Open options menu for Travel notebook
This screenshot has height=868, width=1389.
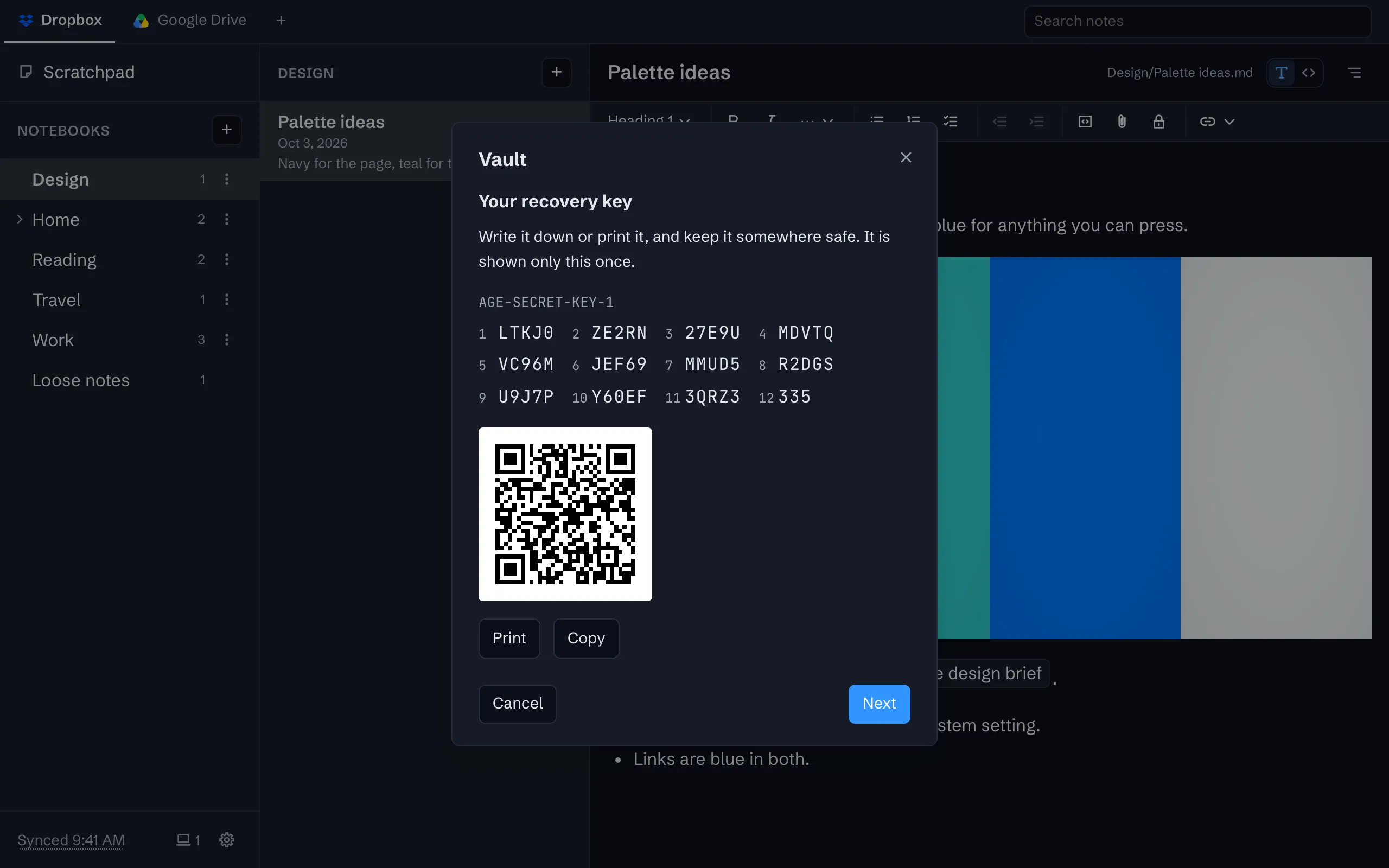point(227,299)
